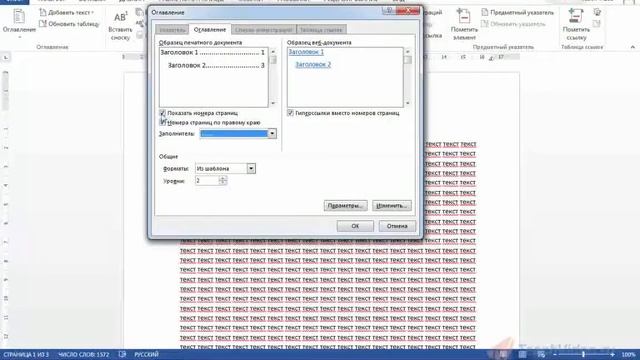
Task: Click the proofing book icon in status bar
Action: pyautogui.click(x=122, y=354)
